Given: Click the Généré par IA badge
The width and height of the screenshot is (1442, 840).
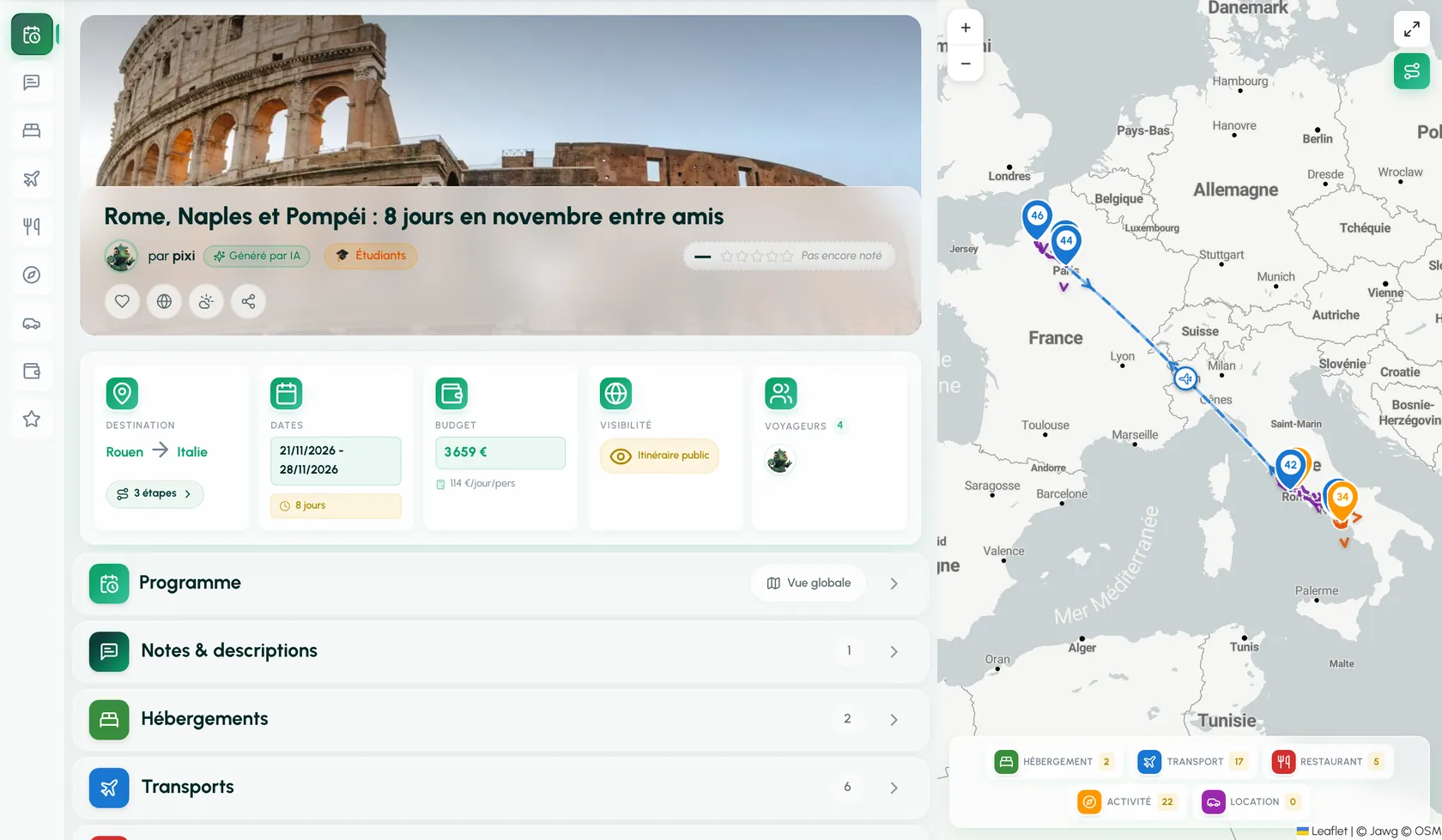Looking at the screenshot, I should point(257,256).
